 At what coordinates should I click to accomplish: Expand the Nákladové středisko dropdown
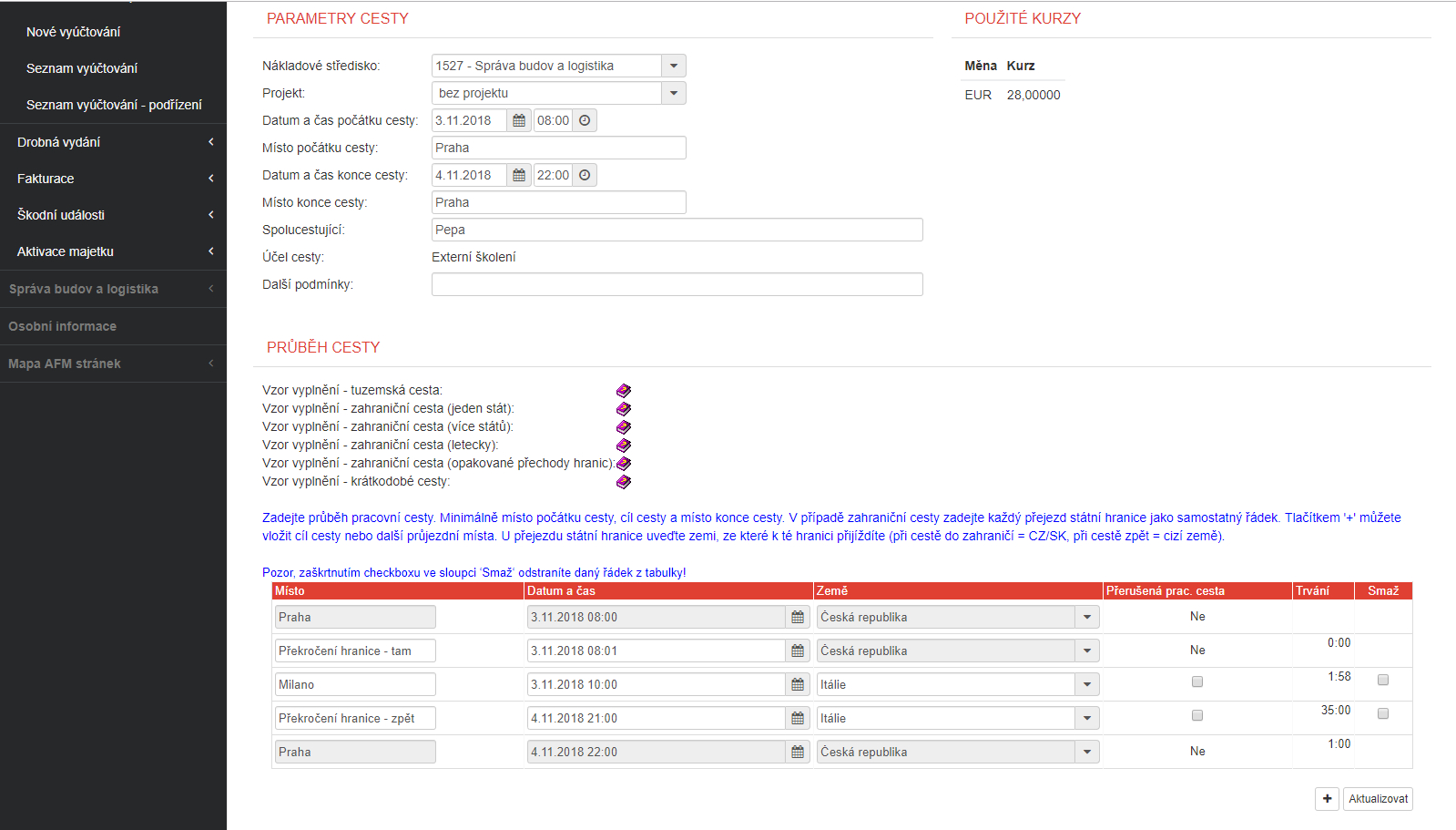coord(674,66)
